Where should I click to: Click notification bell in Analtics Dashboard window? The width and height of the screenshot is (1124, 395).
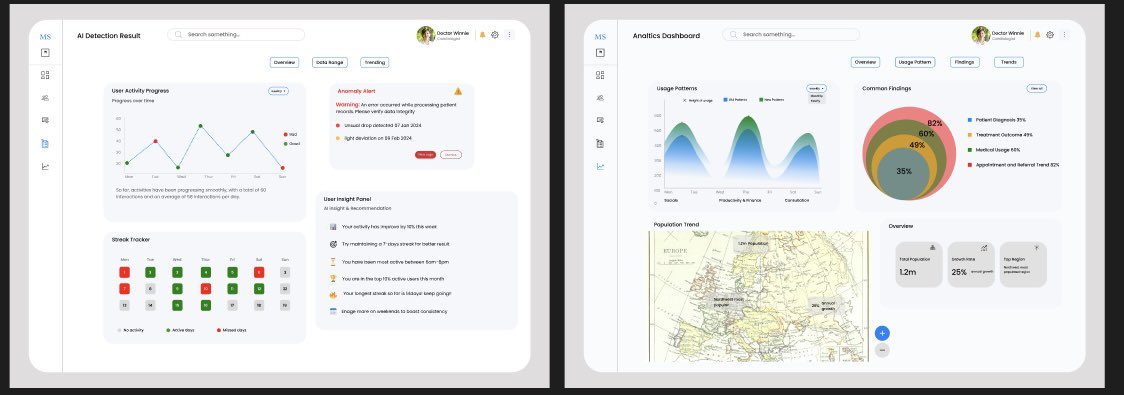coord(1037,34)
